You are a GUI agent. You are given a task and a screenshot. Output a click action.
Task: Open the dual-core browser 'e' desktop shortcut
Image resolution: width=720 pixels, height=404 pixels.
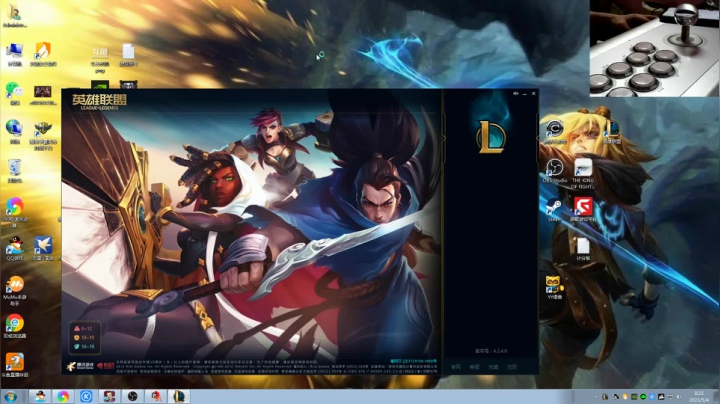pos(15,327)
